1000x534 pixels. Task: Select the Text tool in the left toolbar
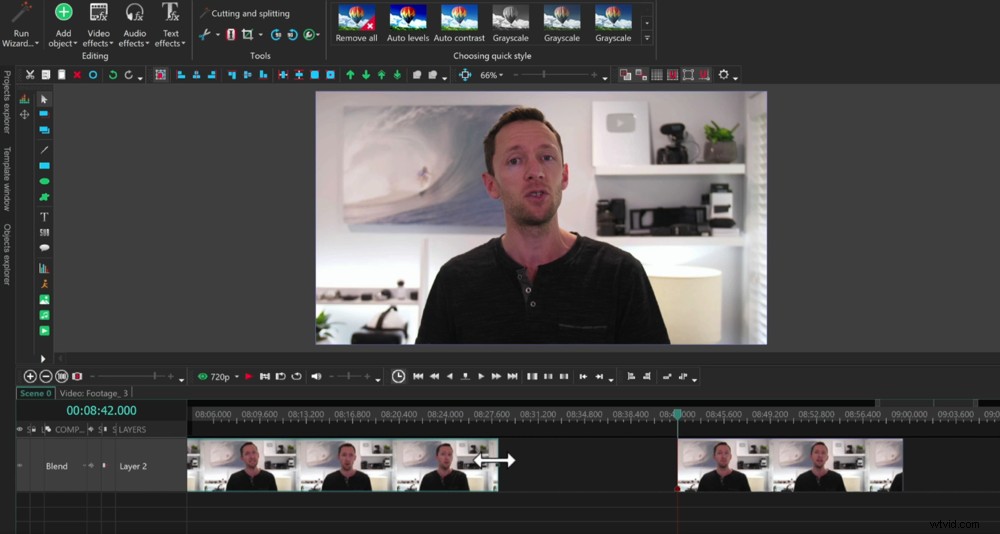[x=44, y=217]
